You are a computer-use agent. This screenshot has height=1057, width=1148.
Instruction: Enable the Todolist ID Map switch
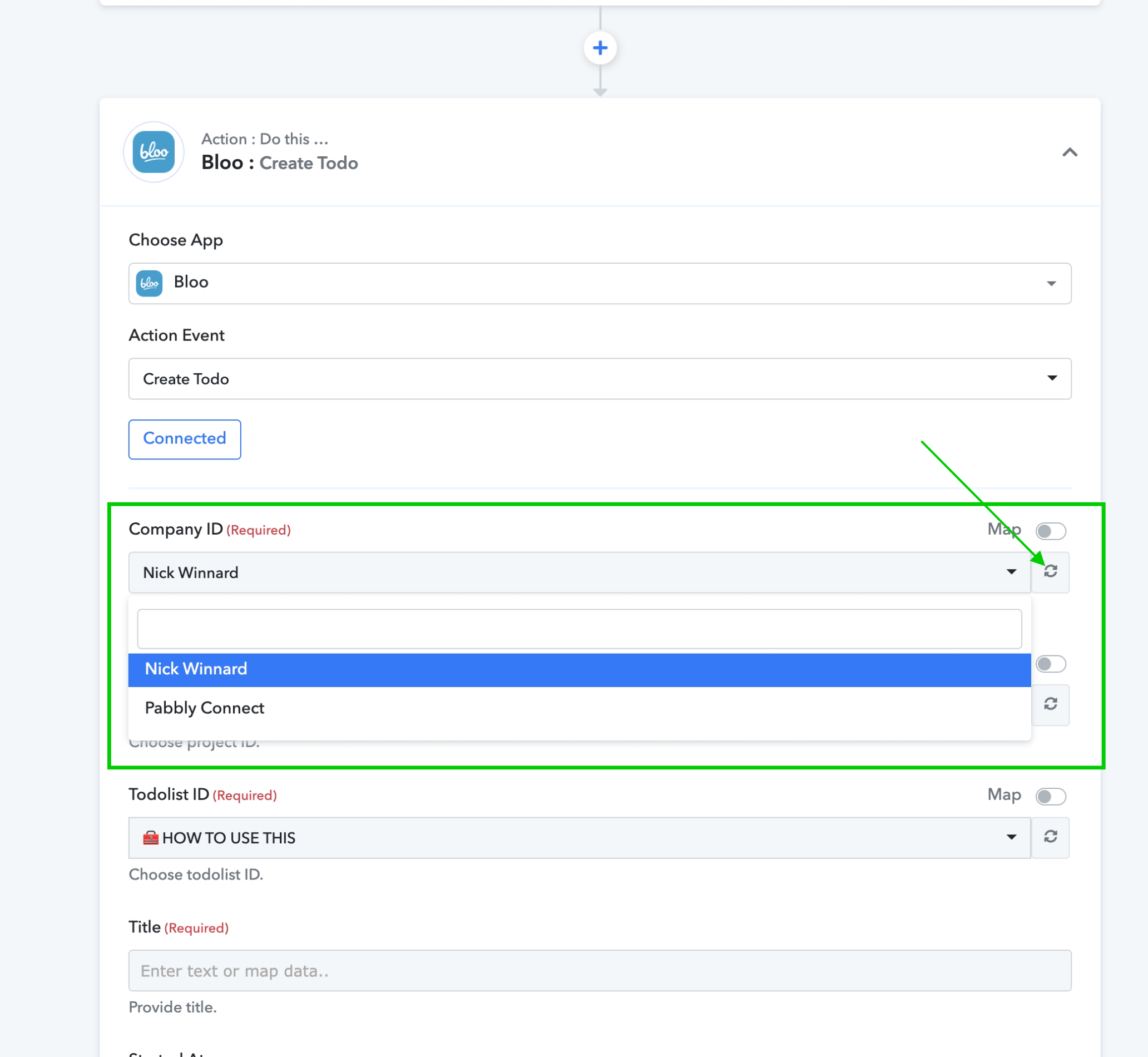[x=1050, y=796]
